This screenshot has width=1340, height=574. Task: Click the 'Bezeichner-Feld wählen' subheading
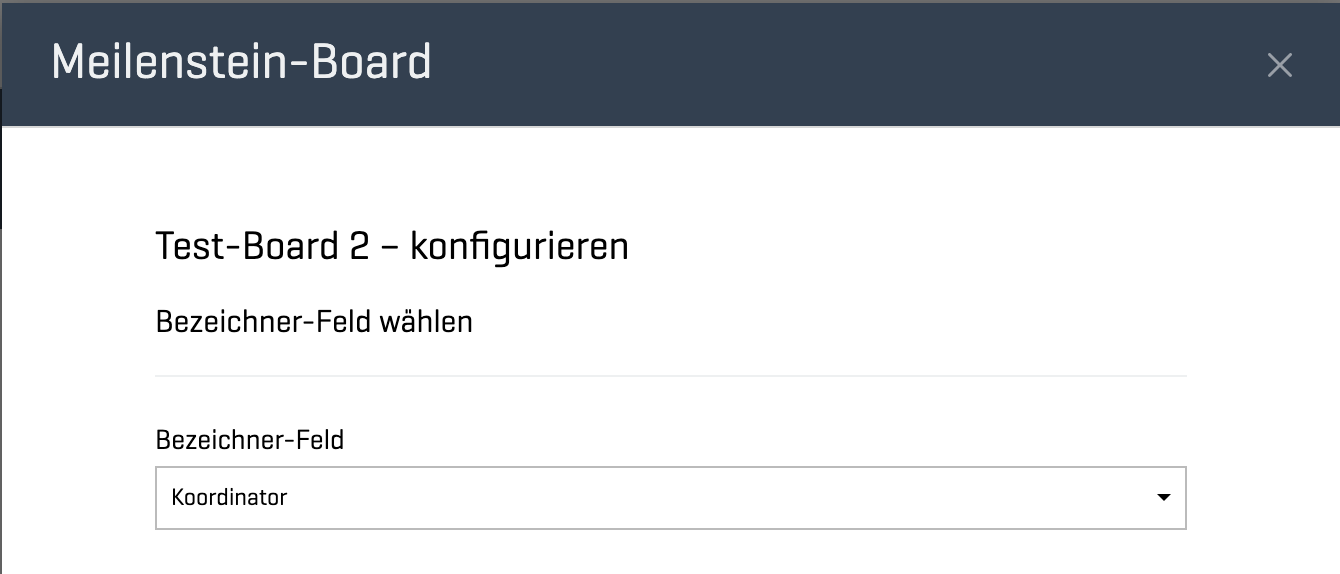[x=314, y=323]
